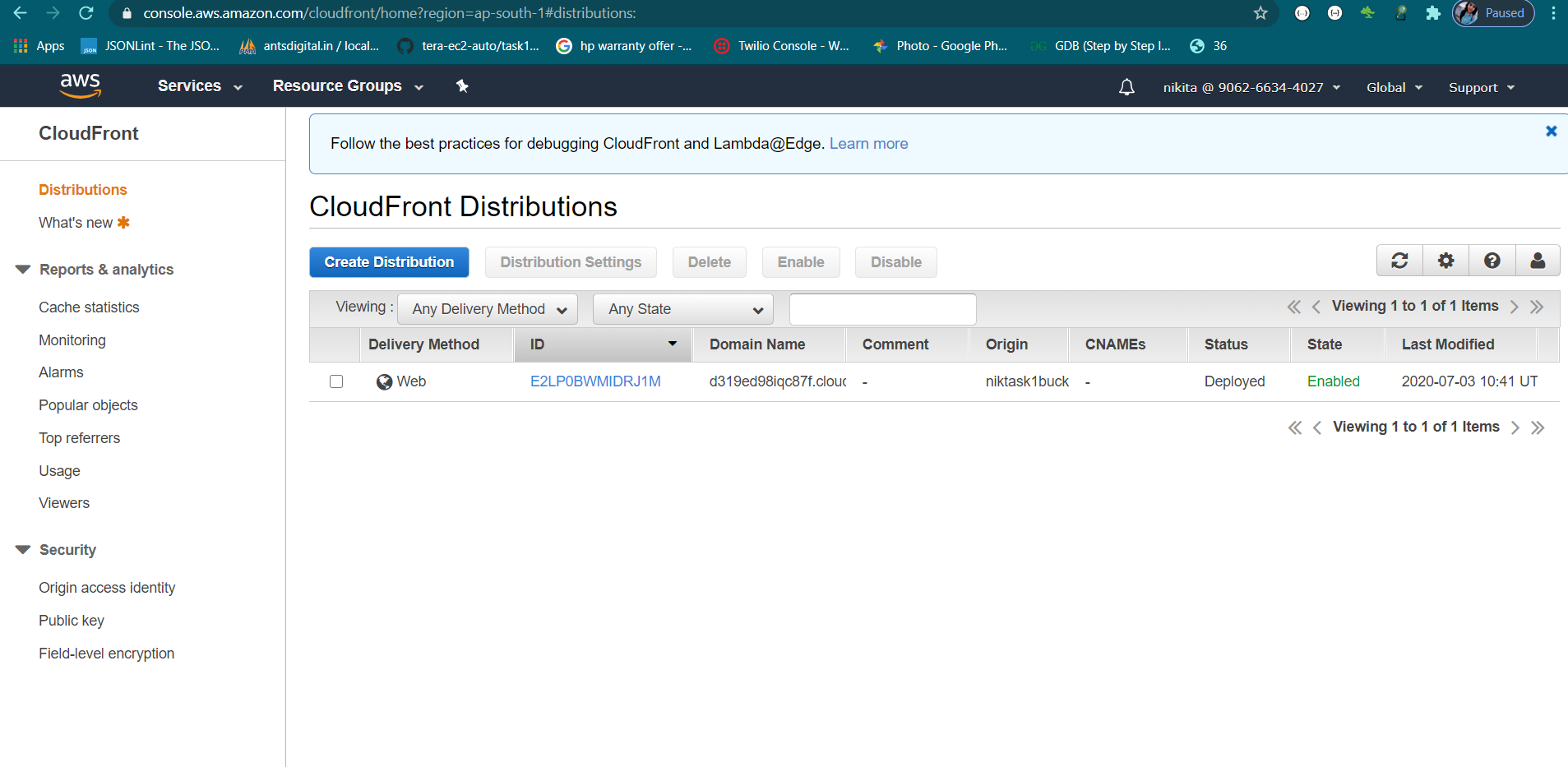
Task: Open Top referrers report
Action: point(79,438)
